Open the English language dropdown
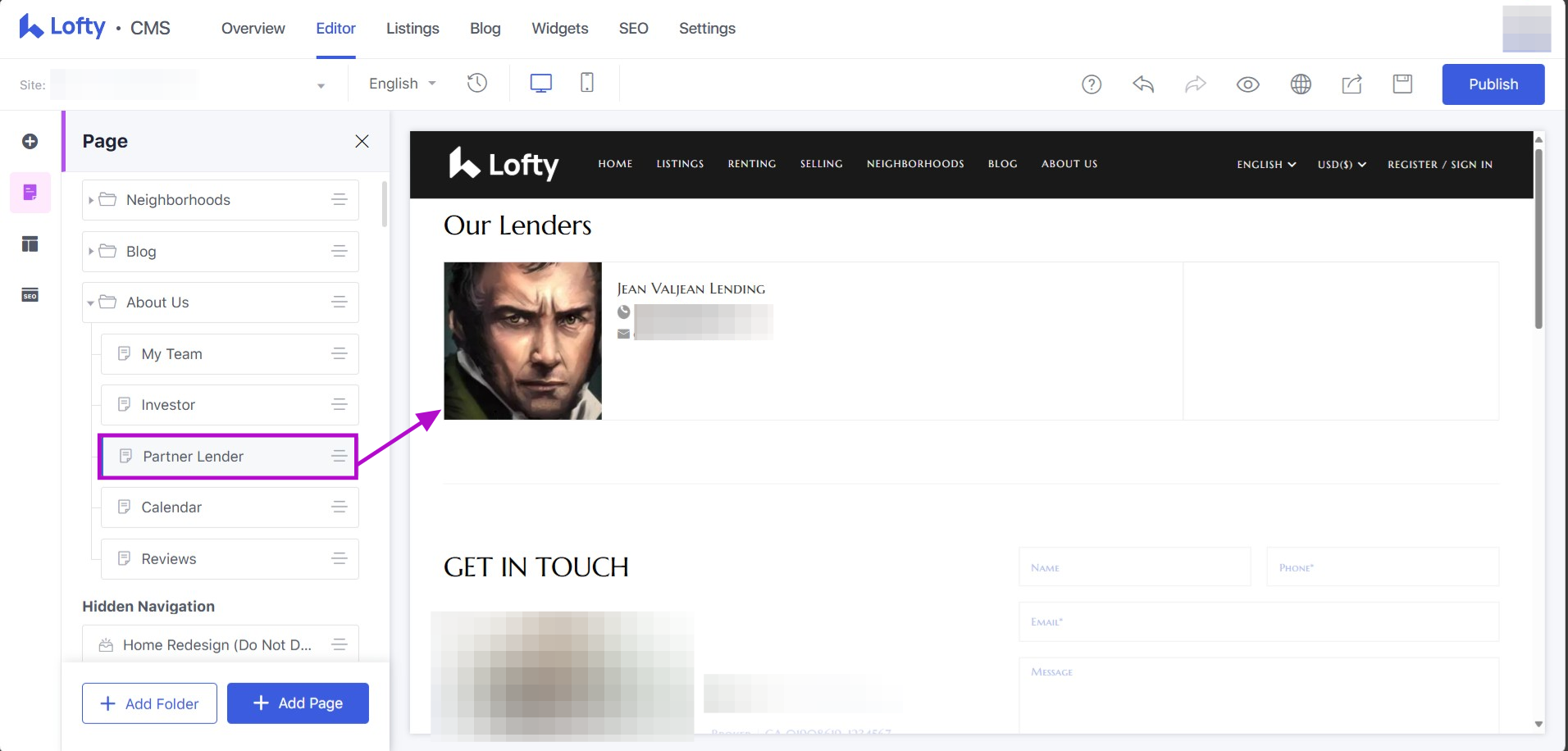This screenshot has width=1568, height=751. click(402, 84)
